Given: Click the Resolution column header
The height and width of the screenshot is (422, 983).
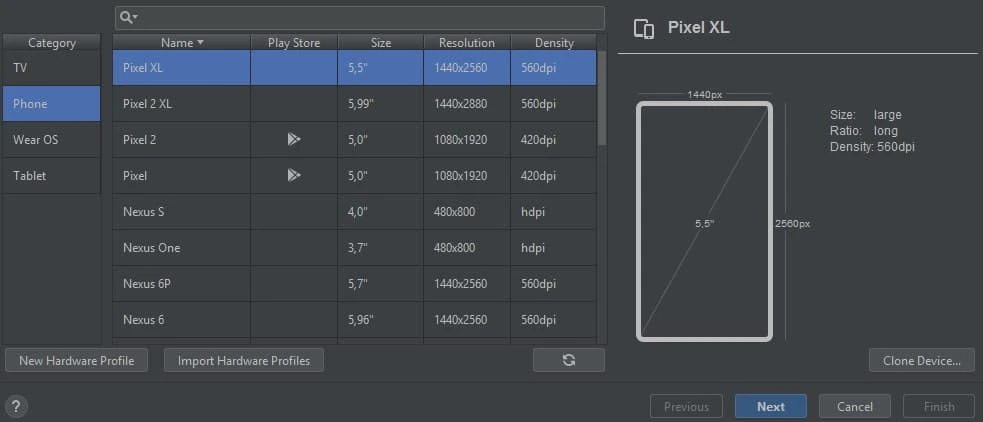Looking at the screenshot, I should pyautogui.click(x=467, y=43).
